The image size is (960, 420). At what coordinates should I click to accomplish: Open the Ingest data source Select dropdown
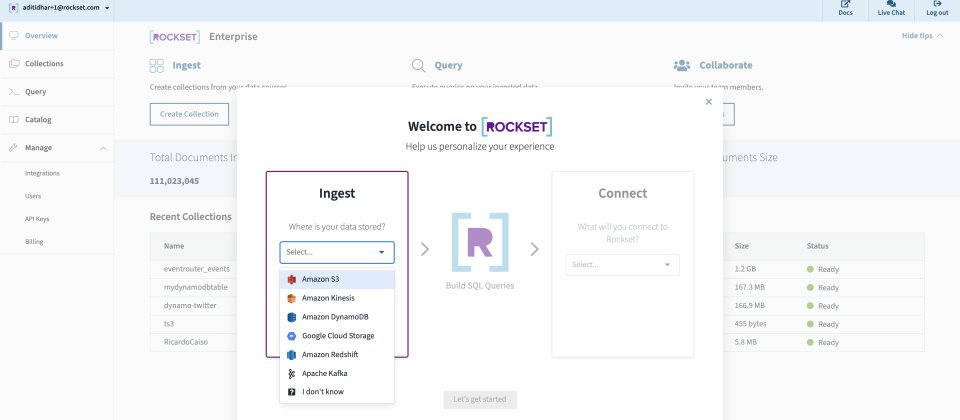(337, 252)
